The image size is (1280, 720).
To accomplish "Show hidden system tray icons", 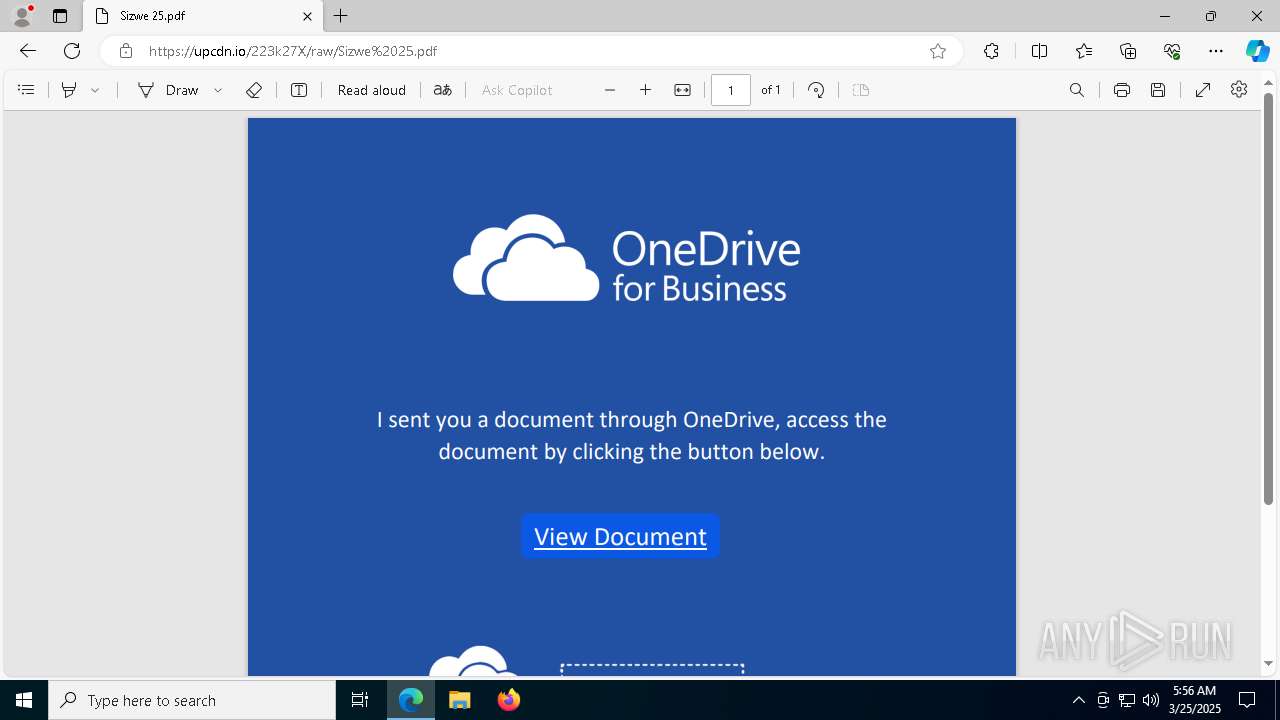I will (x=1079, y=700).
